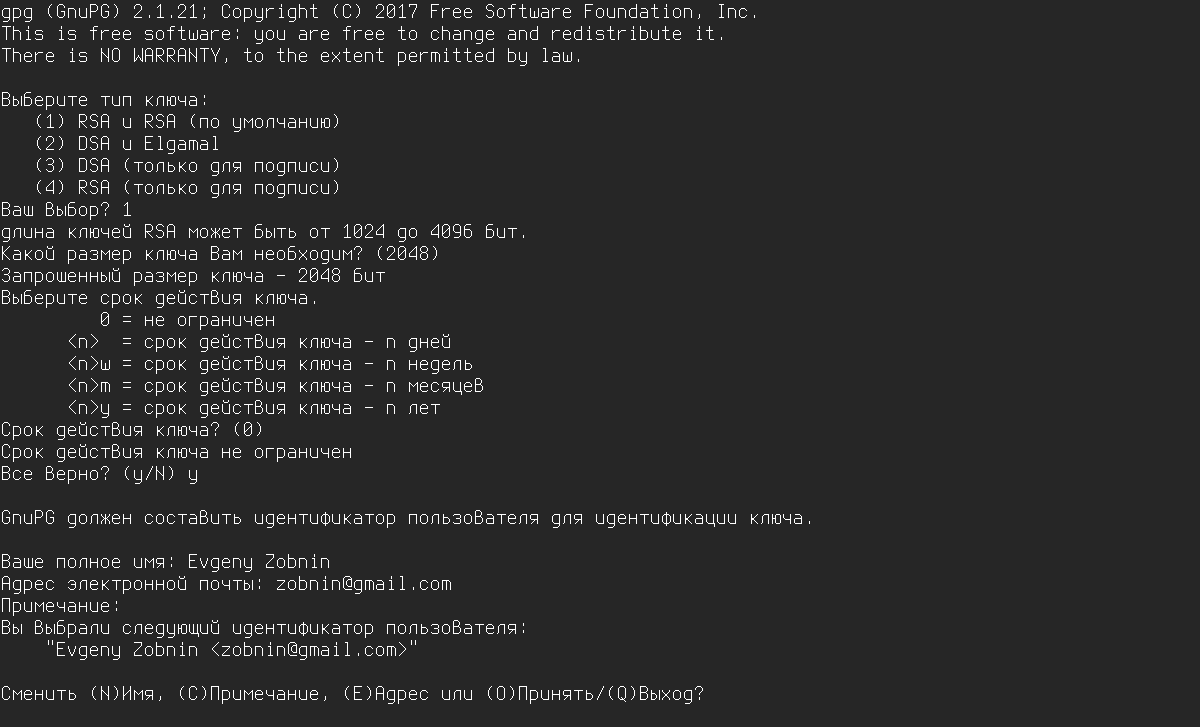
Task: Click the "Все верно? (y/N) y" confirmation line
Action: point(99,474)
